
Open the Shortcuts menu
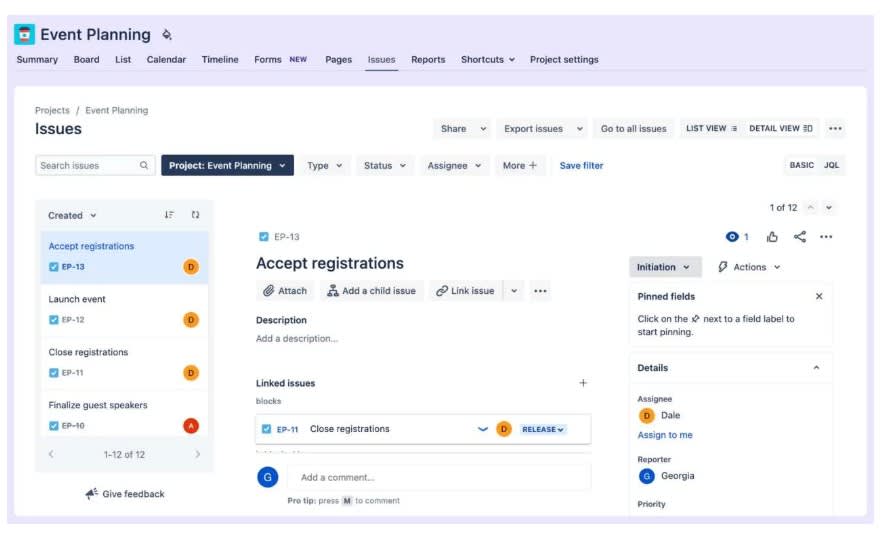pos(488,60)
